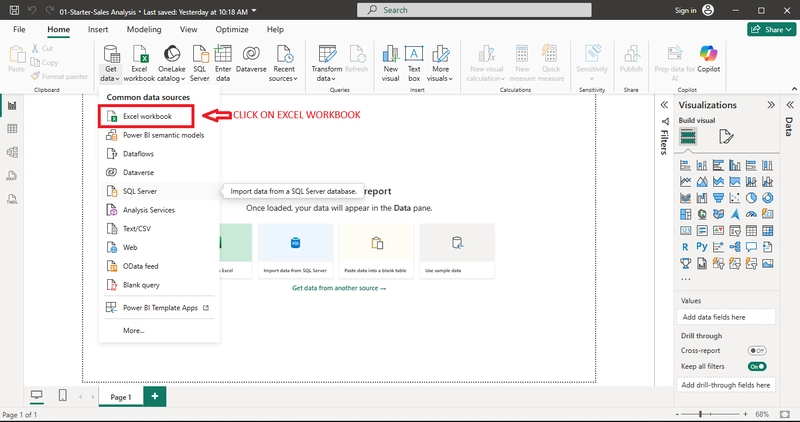
Task: Click Sign in
Action: [x=685, y=11]
